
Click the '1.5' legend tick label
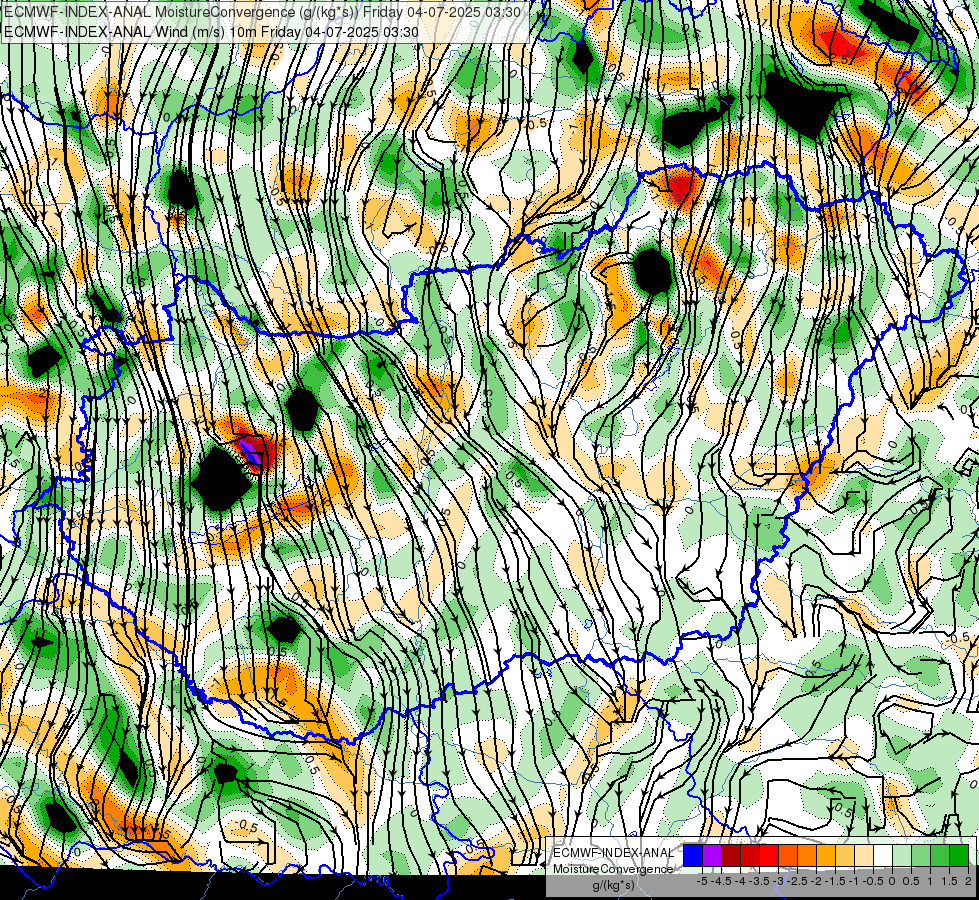point(949,881)
